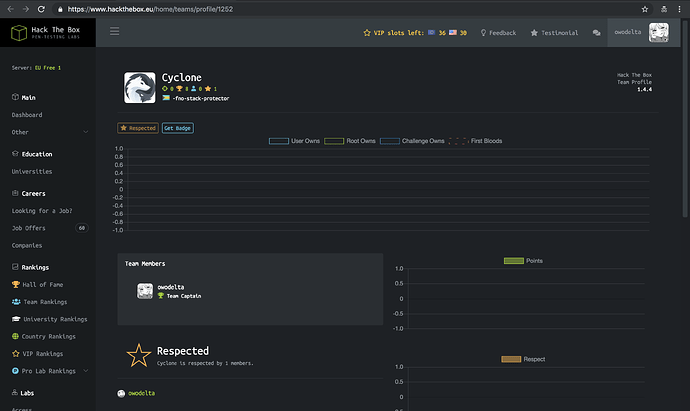Click the Careers icon in sidebar
The height and width of the screenshot is (411, 690).
tap(15, 193)
